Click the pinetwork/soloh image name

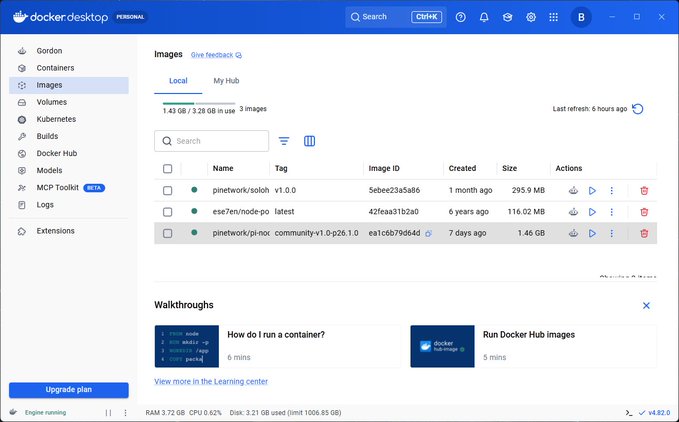[241, 190]
